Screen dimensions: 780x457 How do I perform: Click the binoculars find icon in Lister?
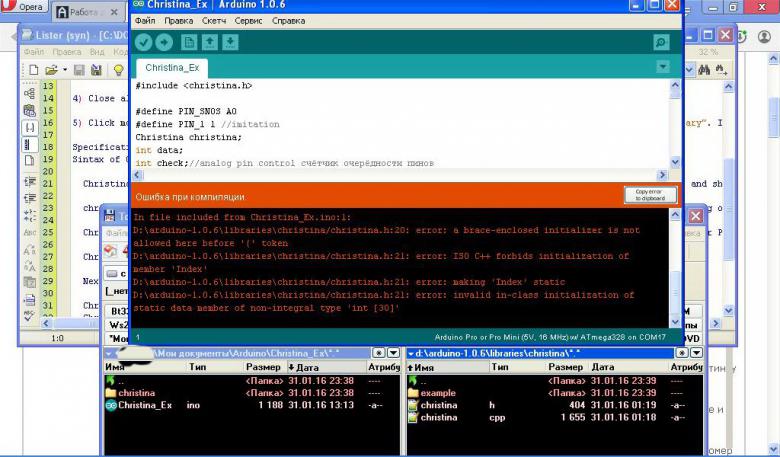(704, 70)
